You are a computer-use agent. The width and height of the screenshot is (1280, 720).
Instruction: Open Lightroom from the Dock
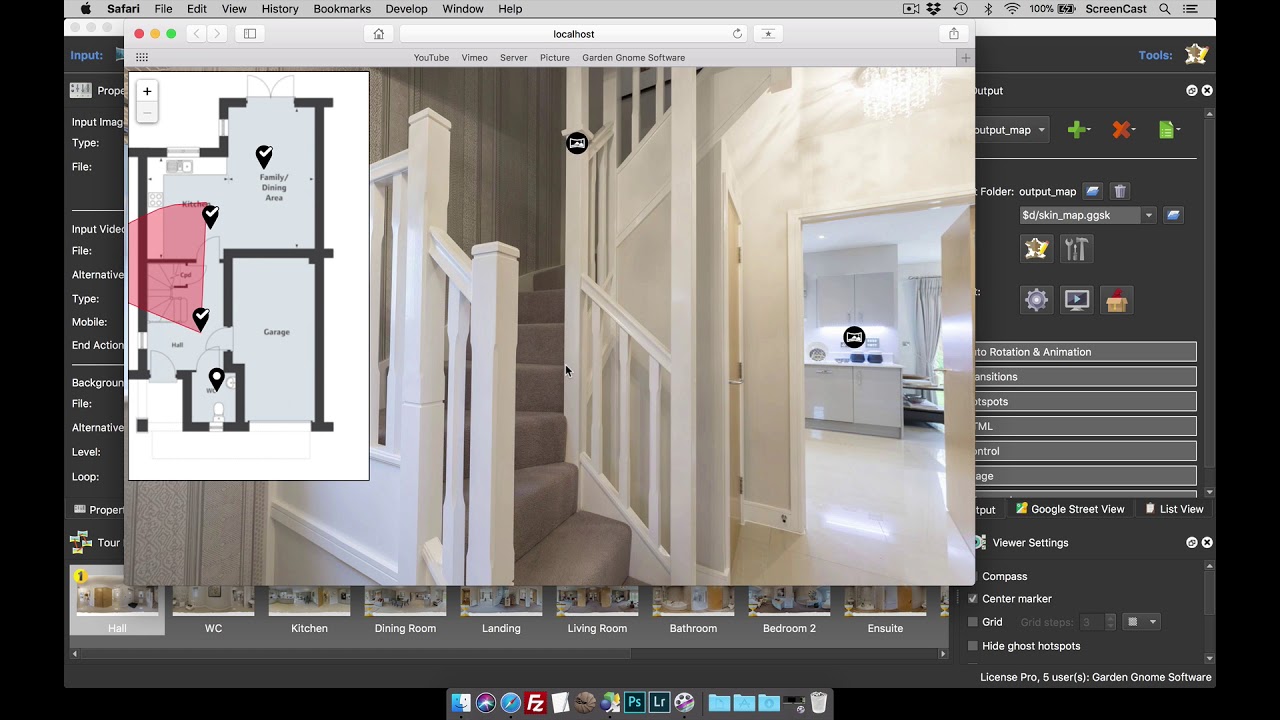coord(659,703)
